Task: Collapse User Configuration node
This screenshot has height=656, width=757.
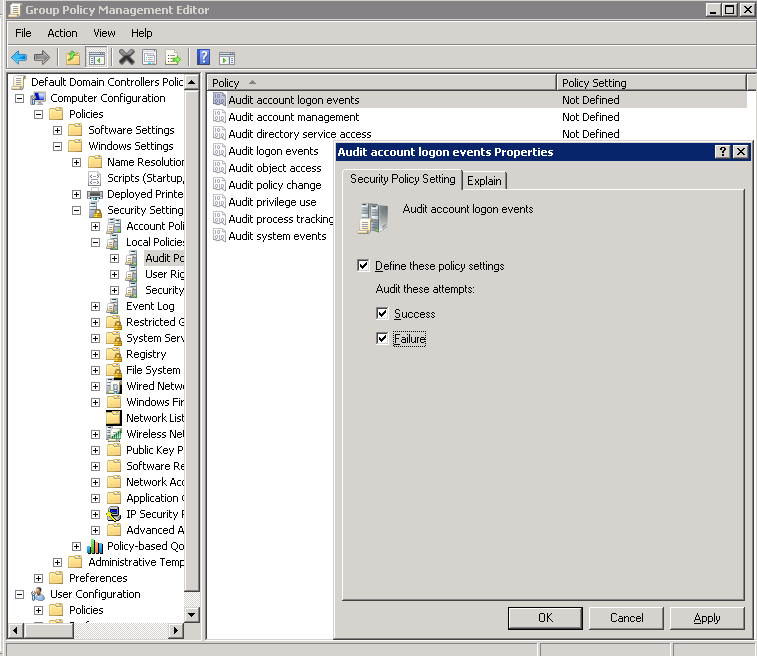Action: [x=19, y=594]
